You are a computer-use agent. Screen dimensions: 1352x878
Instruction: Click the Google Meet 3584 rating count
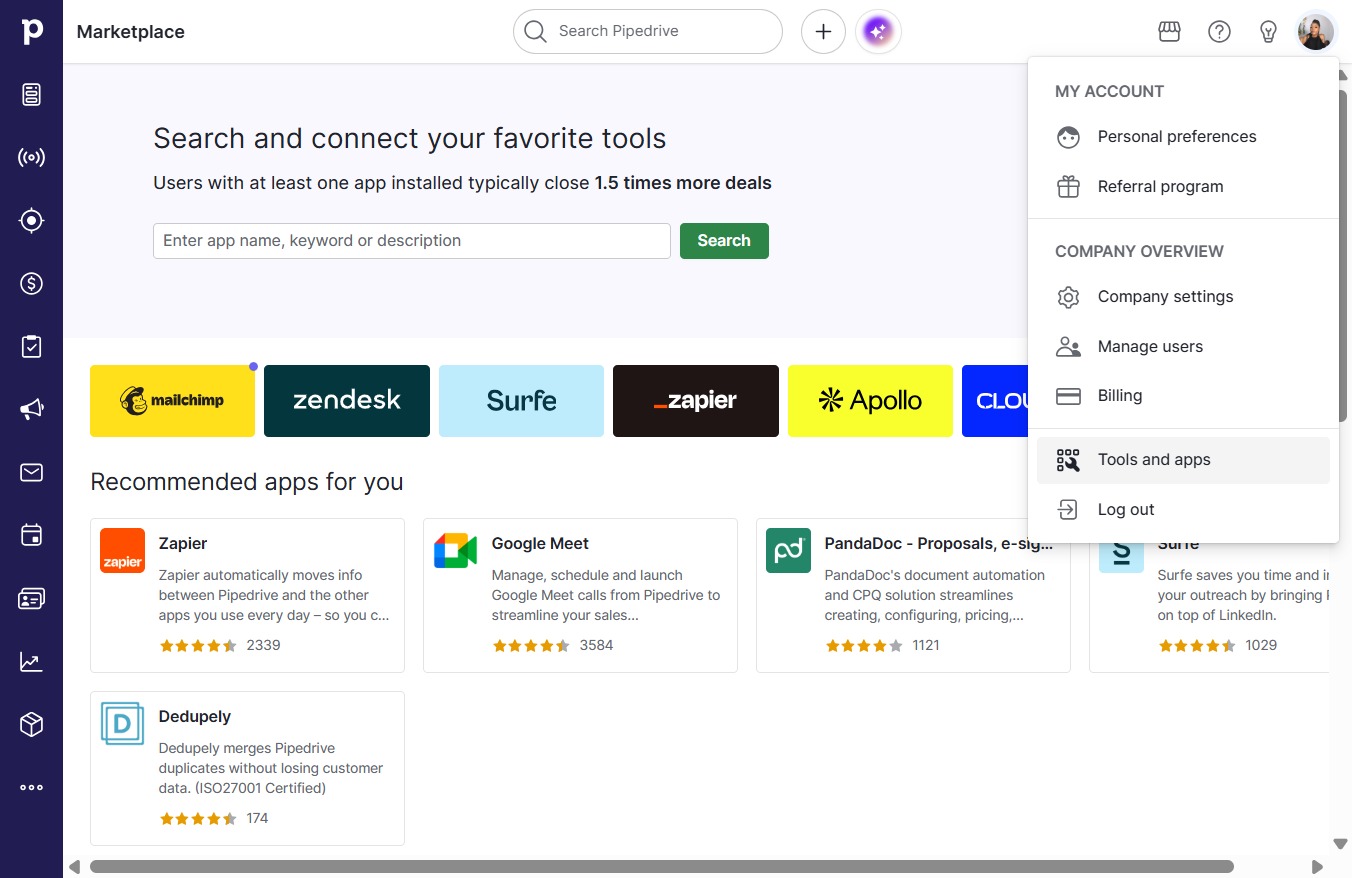(x=596, y=646)
